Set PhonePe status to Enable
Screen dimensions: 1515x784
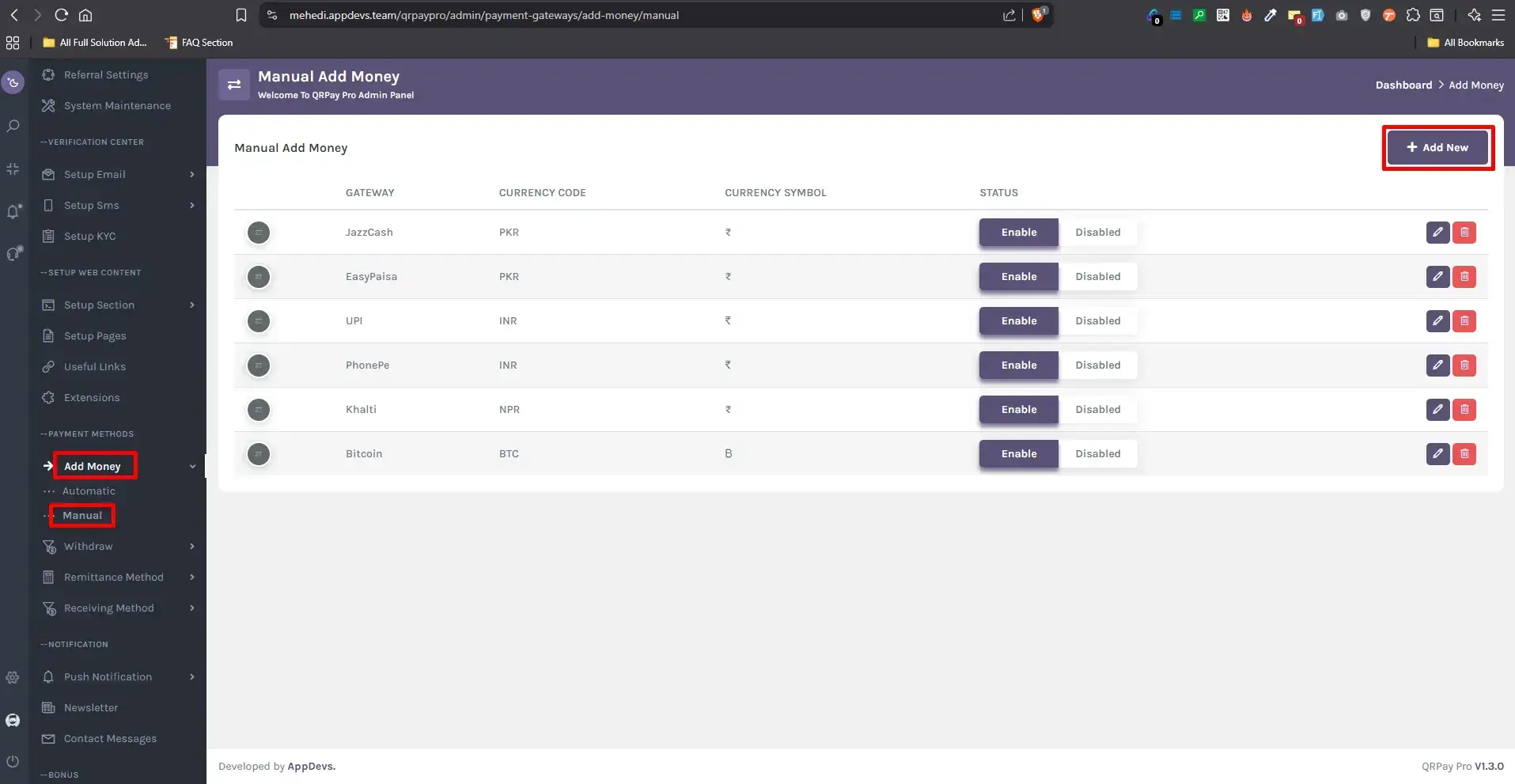(1019, 365)
